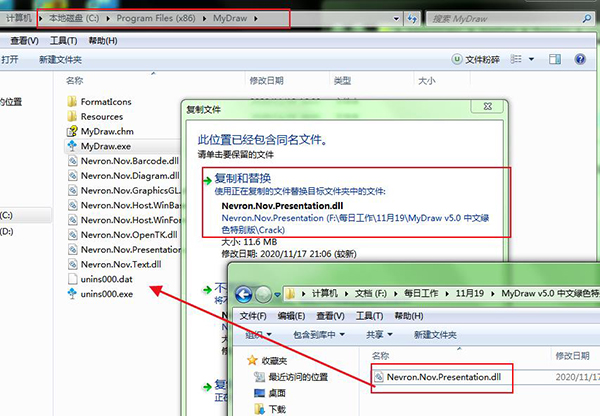
Task: Open 查看(V) menu in MyDraw window
Action: 24,41
